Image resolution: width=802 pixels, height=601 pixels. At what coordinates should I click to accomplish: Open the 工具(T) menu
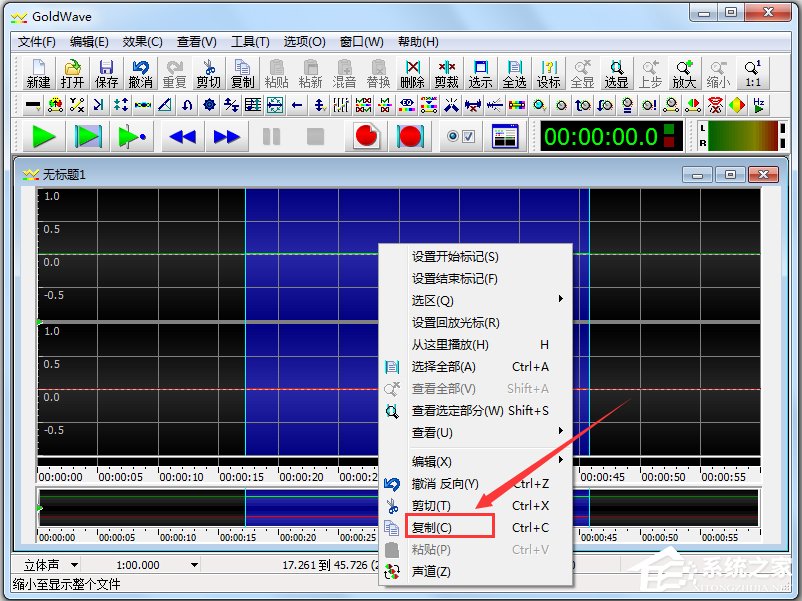pyautogui.click(x=250, y=42)
